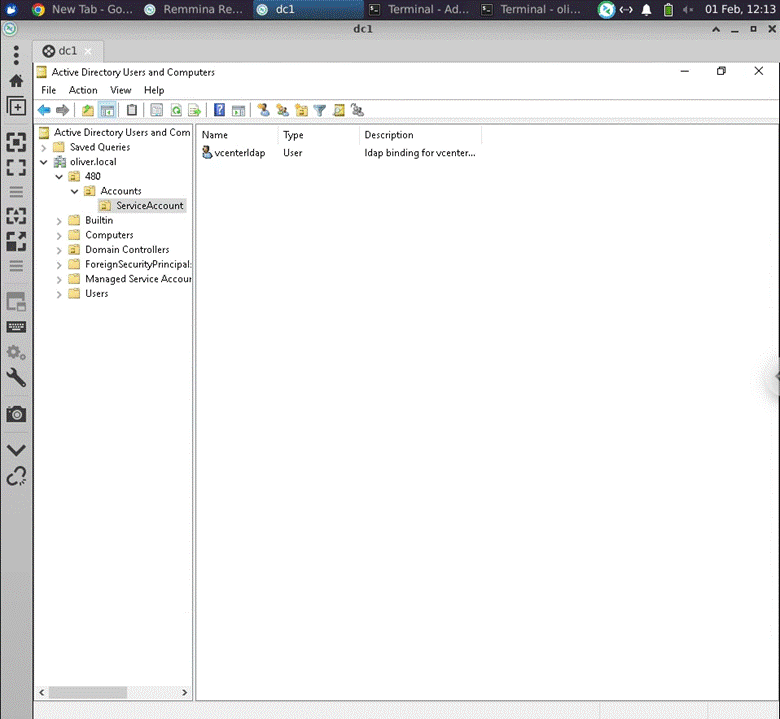Collapse the oliver.local domain node

click(x=43, y=162)
